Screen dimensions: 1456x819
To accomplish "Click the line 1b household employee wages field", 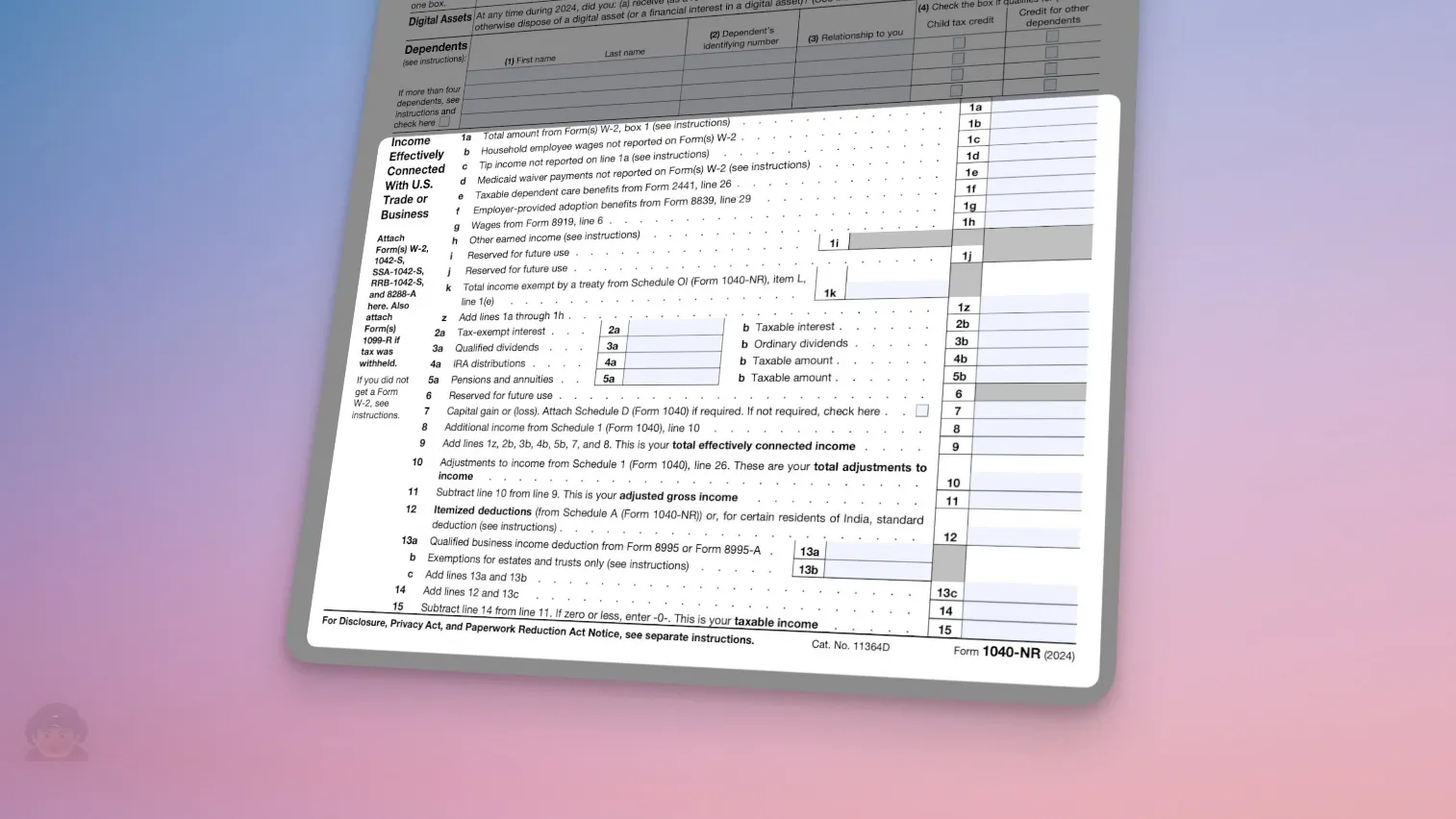I will coord(1043,117).
